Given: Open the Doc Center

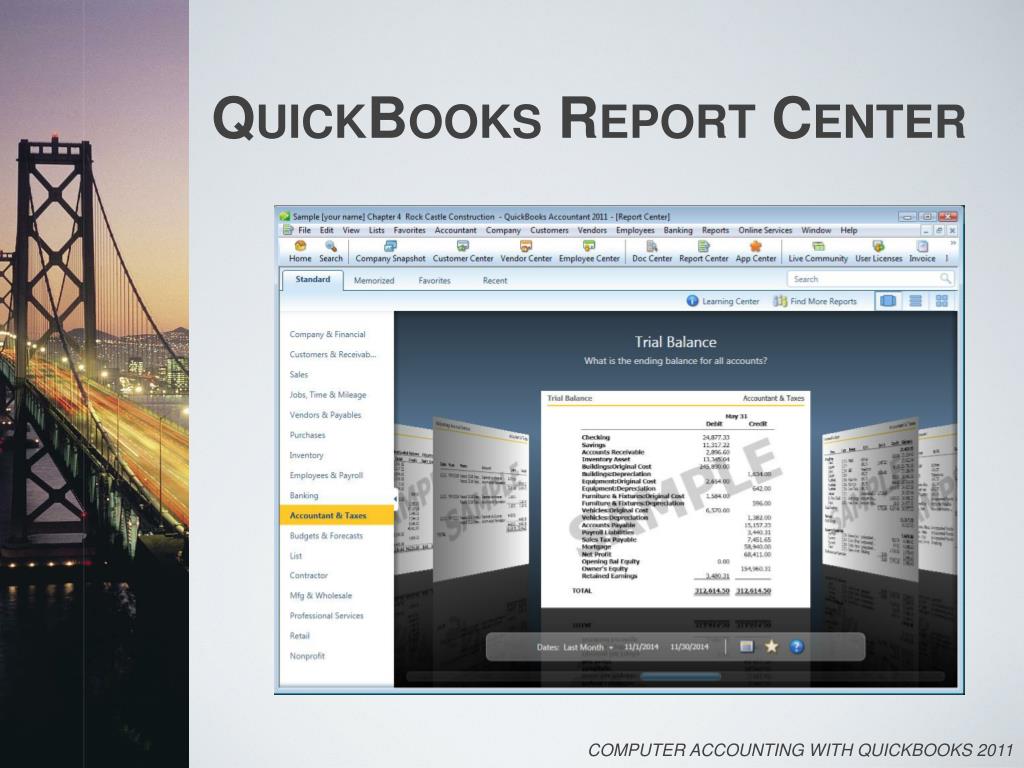Looking at the screenshot, I should (652, 251).
